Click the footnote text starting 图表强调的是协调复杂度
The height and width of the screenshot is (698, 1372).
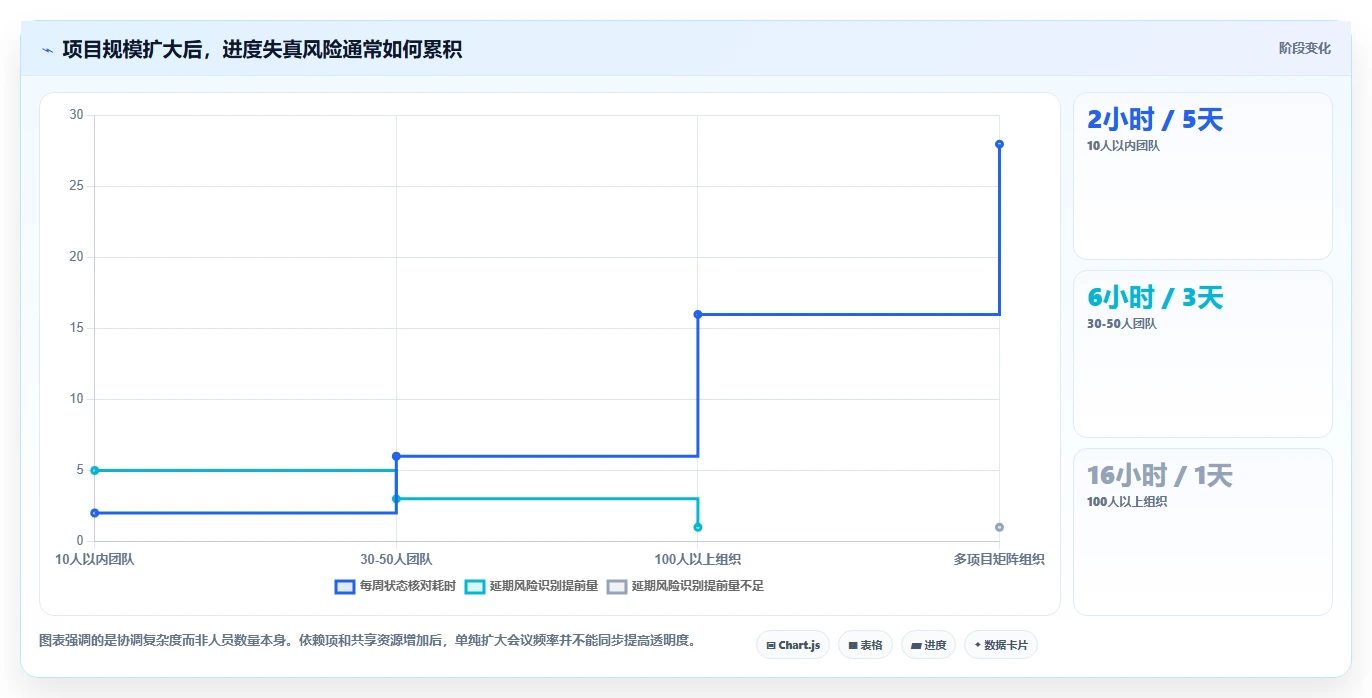point(367,640)
